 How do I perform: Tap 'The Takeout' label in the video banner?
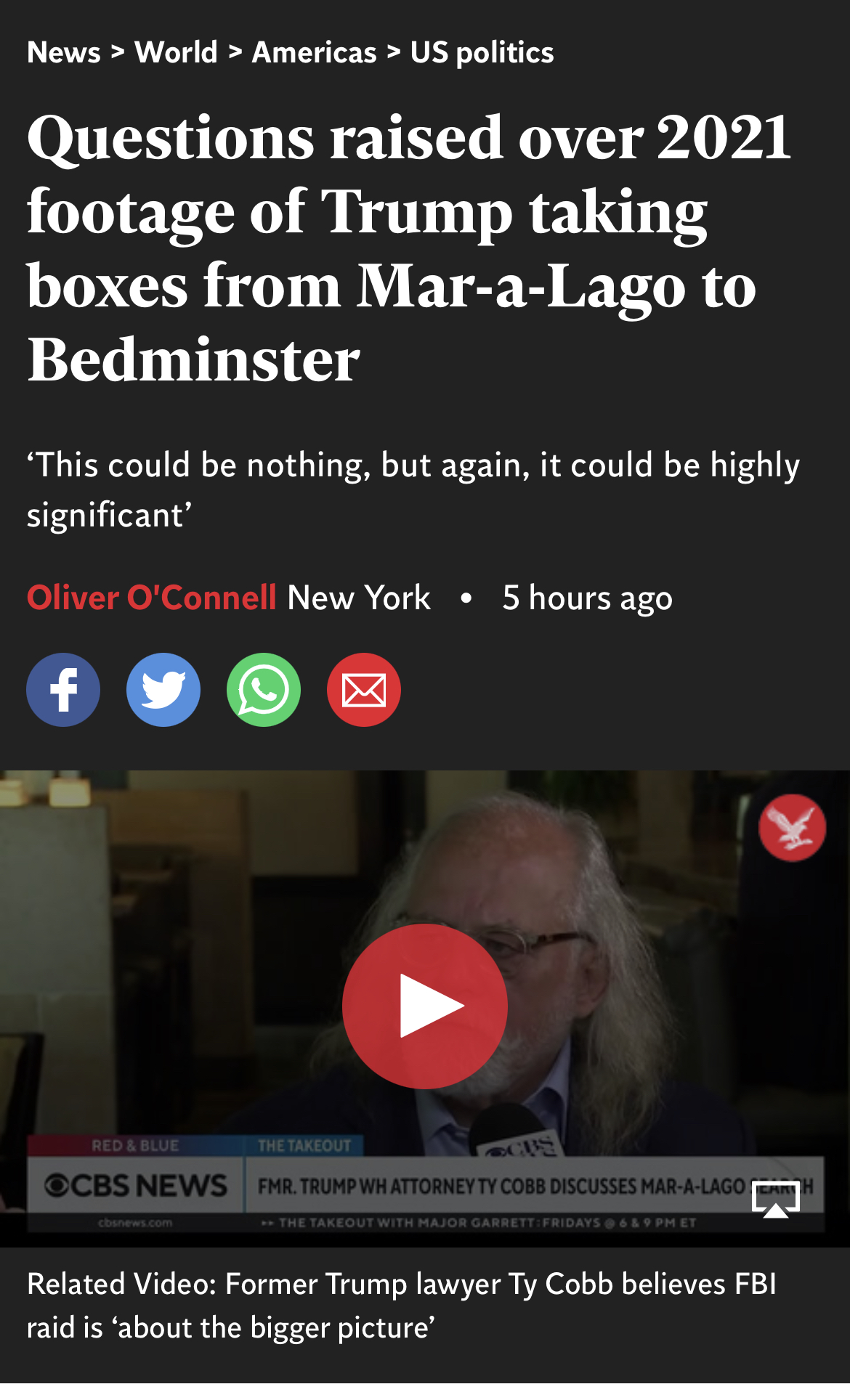pos(304,1146)
